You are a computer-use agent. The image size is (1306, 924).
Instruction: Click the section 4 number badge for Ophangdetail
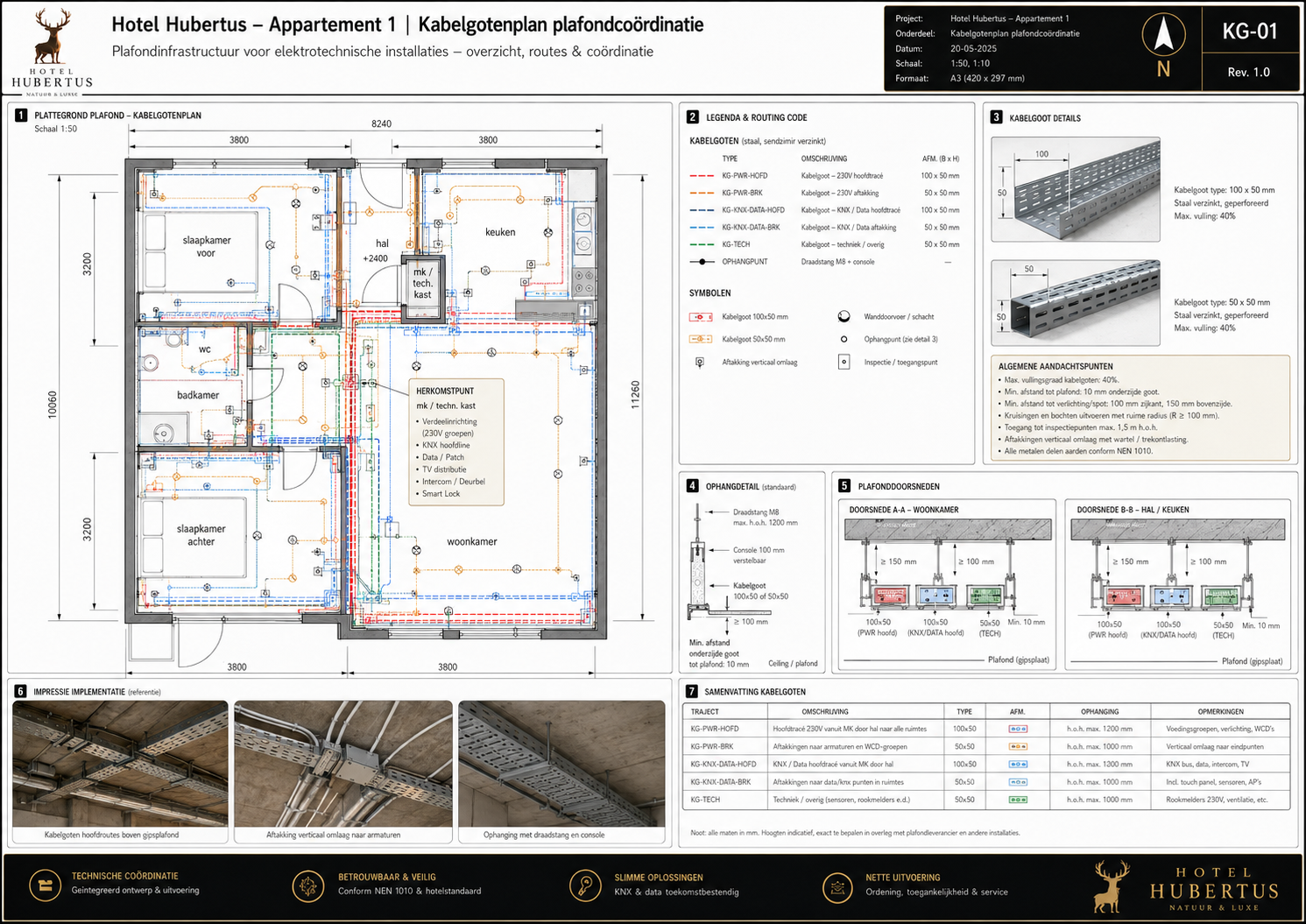tap(692, 485)
